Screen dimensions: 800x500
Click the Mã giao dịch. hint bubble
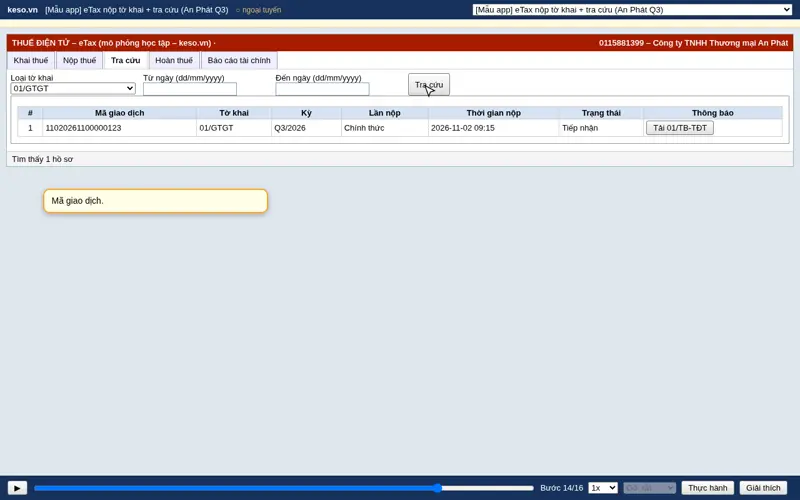coord(156,201)
